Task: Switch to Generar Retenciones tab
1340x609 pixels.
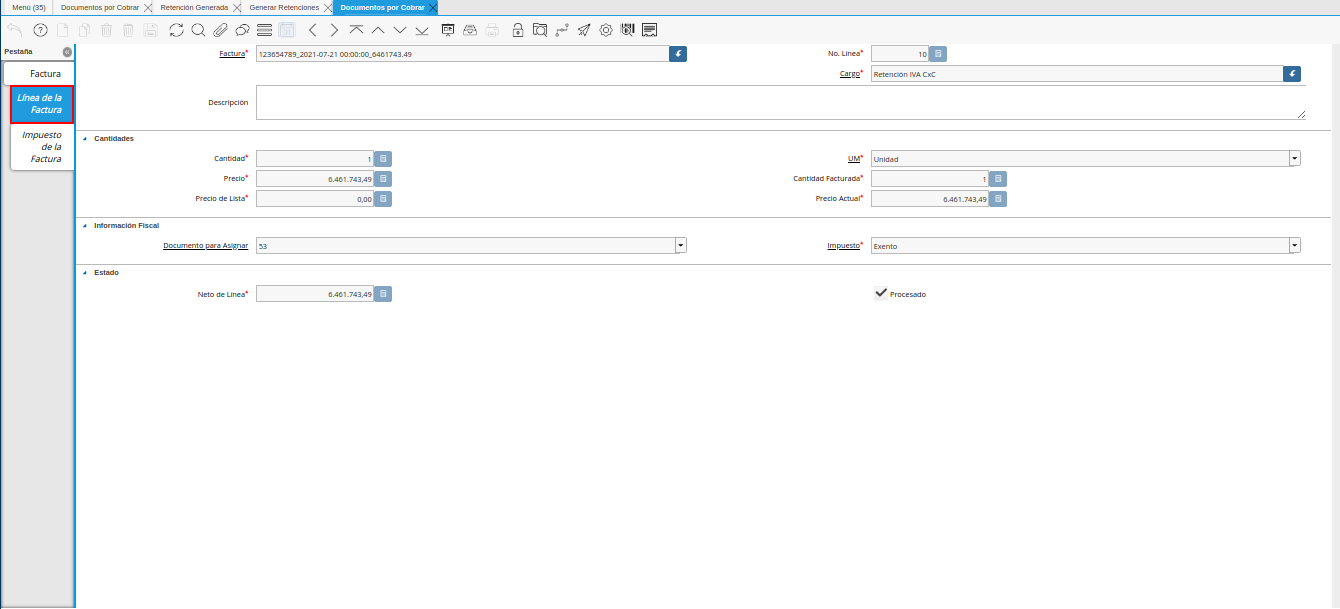Action: [284, 7]
